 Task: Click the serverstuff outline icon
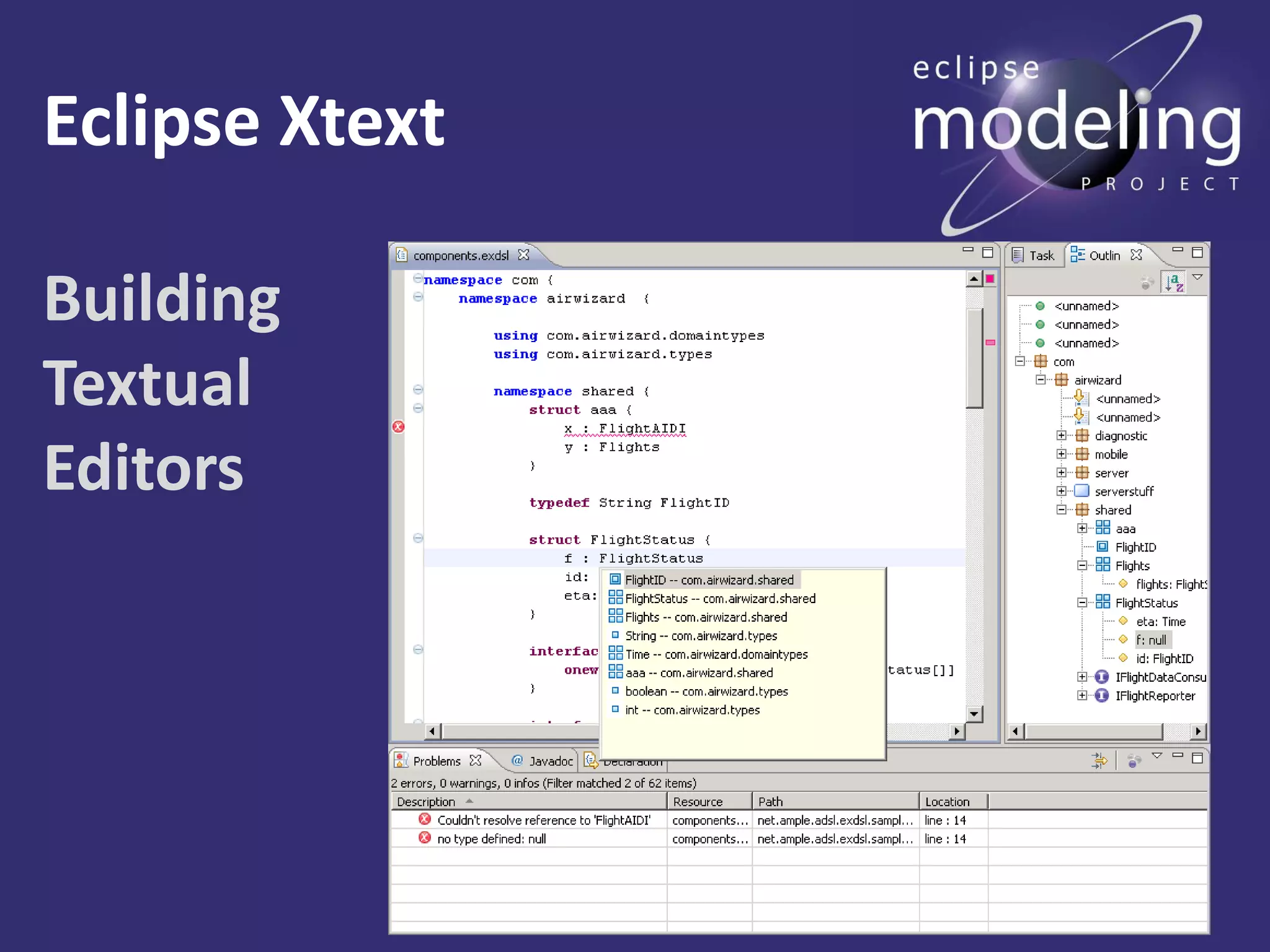coord(1082,491)
